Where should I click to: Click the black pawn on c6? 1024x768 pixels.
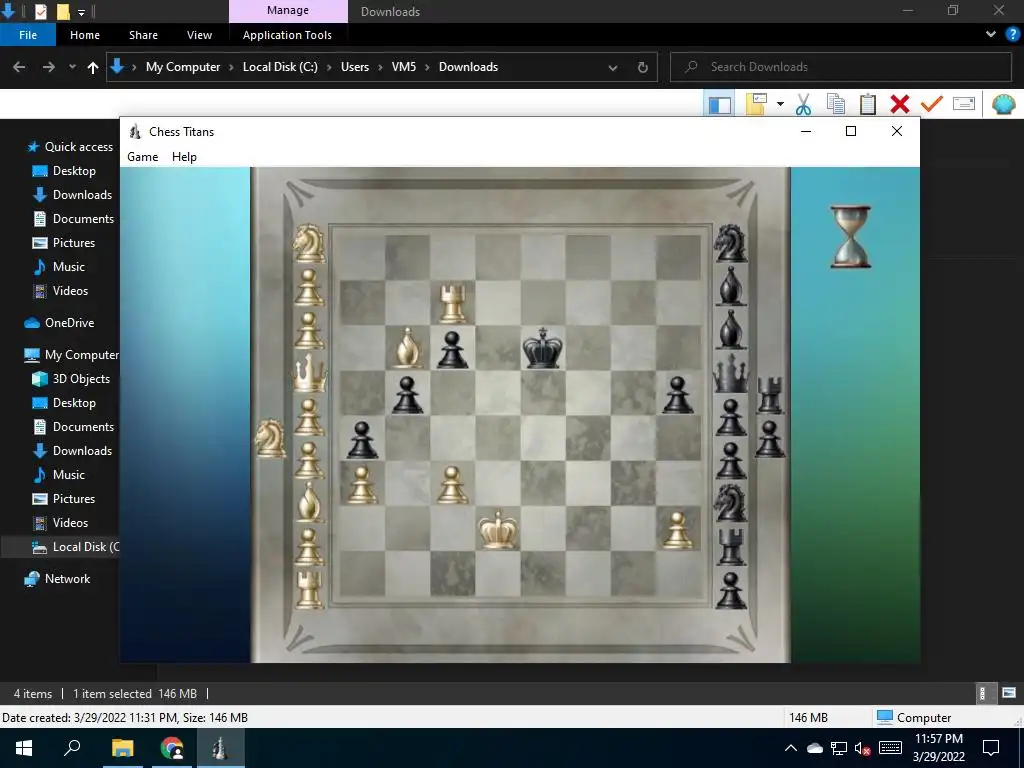[x=453, y=349]
